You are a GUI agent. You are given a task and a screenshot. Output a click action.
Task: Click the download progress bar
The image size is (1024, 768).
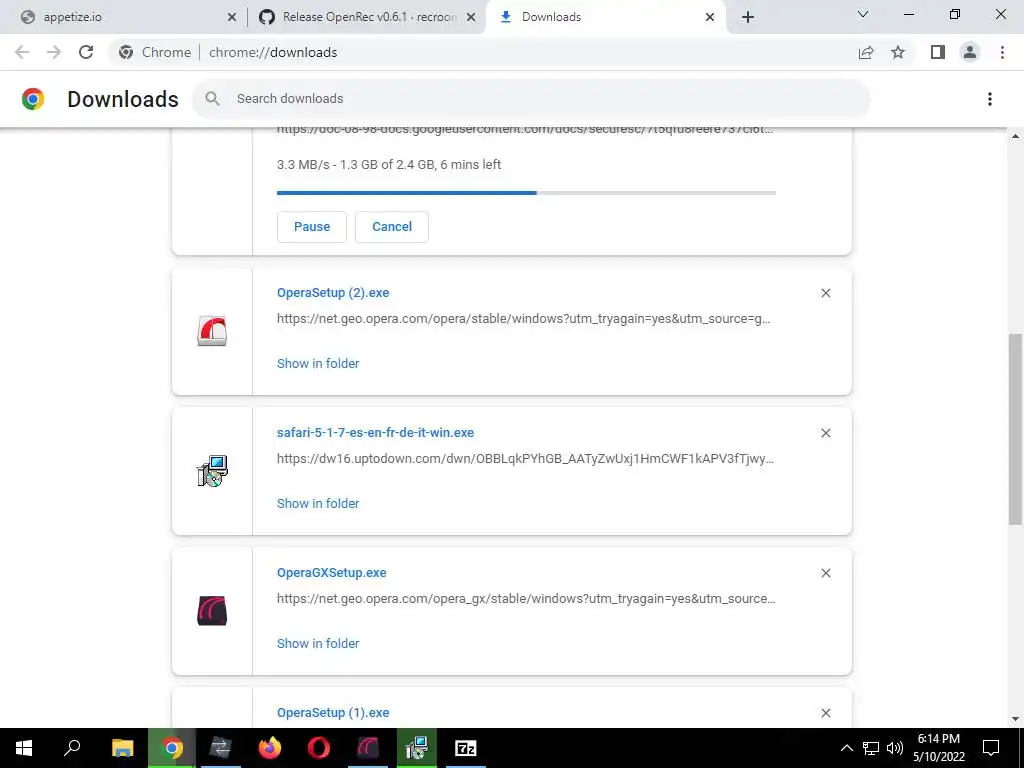[x=526, y=193]
